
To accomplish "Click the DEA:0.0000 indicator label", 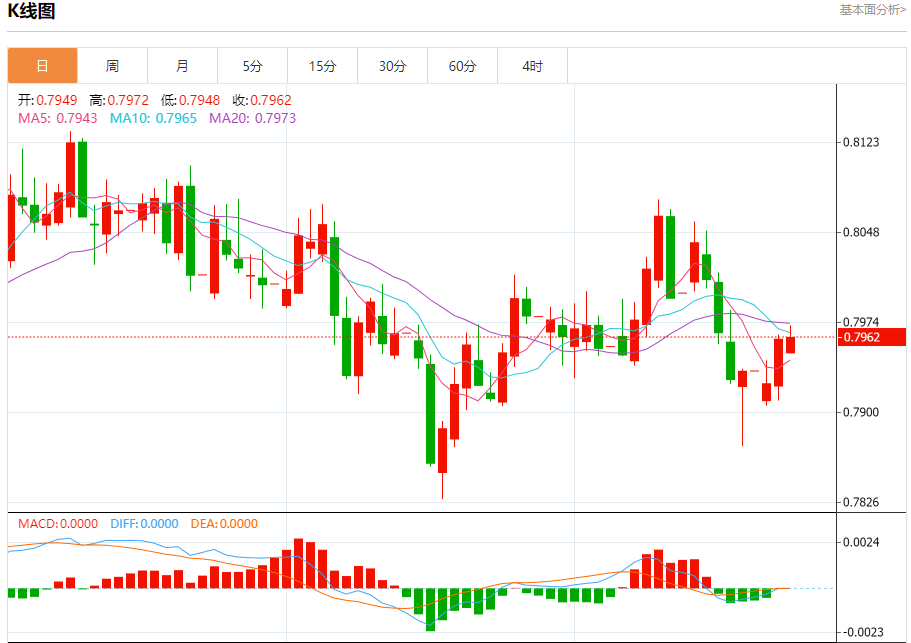I will (224, 523).
